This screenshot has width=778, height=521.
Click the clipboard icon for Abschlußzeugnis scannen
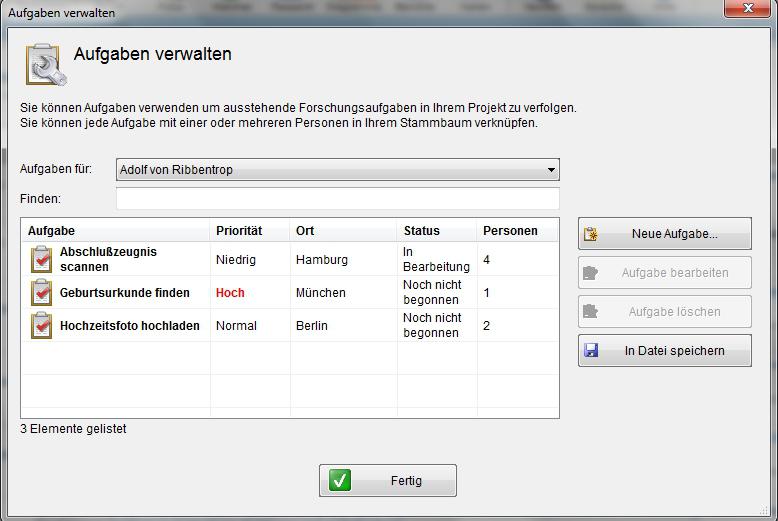(42, 259)
